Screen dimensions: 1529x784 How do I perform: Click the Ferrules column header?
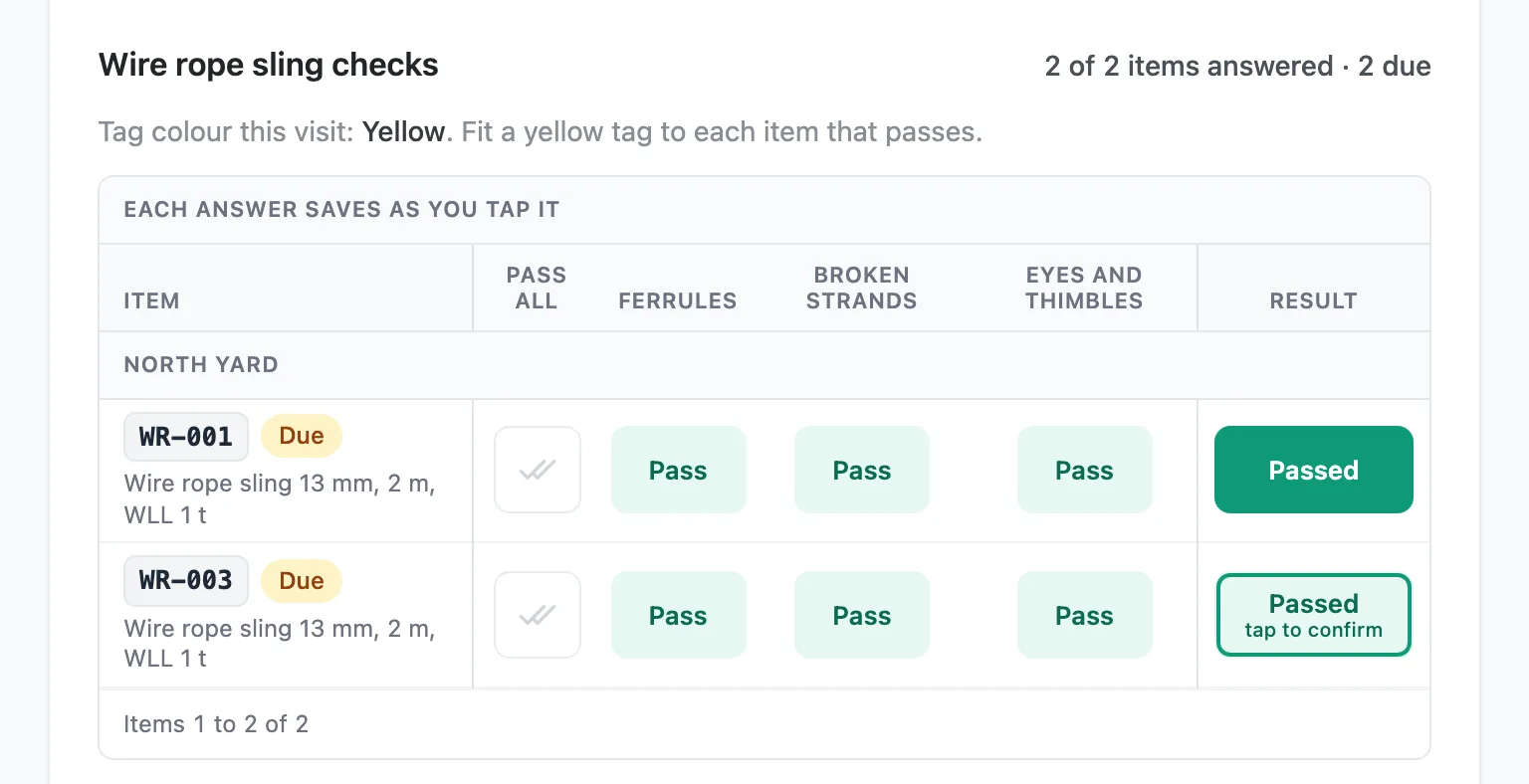tap(678, 300)
